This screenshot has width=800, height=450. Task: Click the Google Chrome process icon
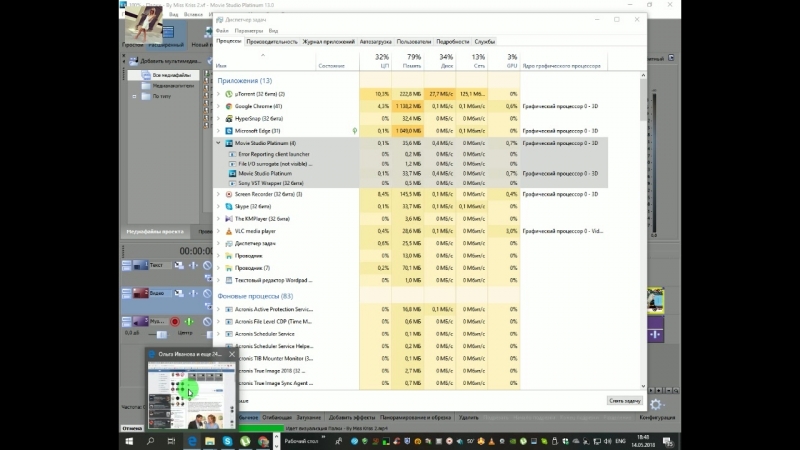[x=229, y=106]
